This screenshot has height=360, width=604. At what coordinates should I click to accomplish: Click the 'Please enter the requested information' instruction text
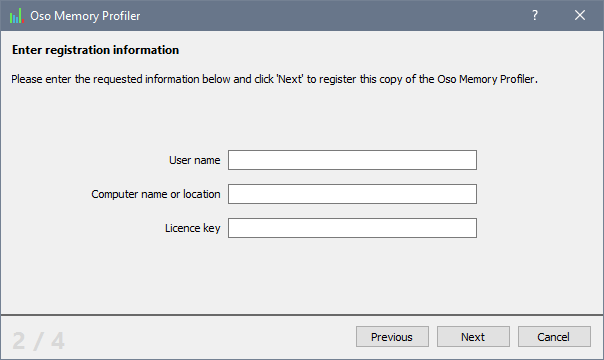coord(274,79)
